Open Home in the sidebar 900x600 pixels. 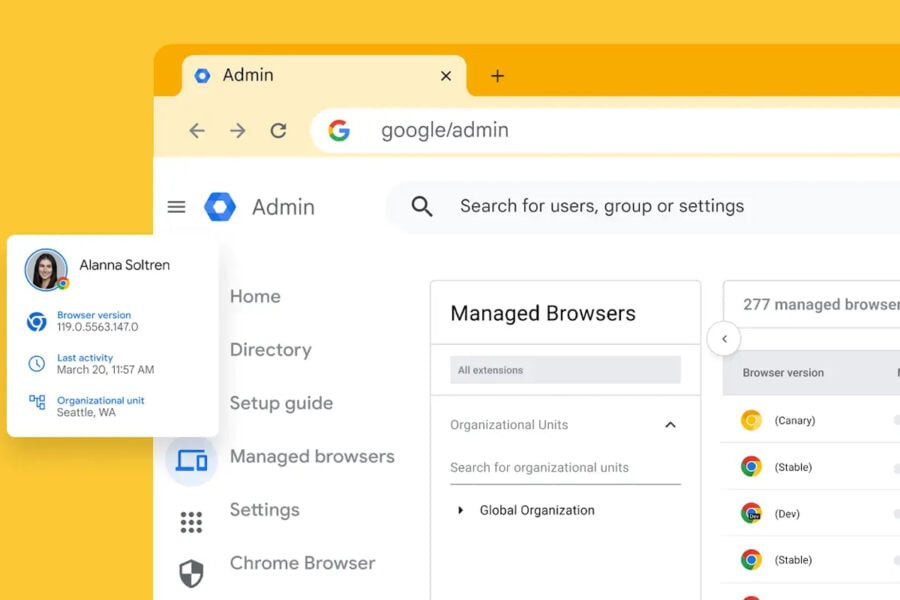coord(255,296)
